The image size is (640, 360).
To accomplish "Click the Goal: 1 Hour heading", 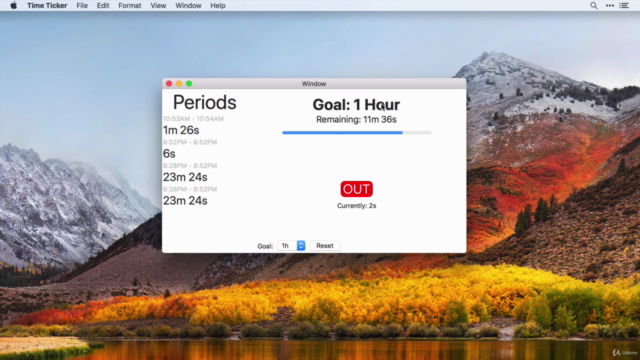I will pos(356,104).
